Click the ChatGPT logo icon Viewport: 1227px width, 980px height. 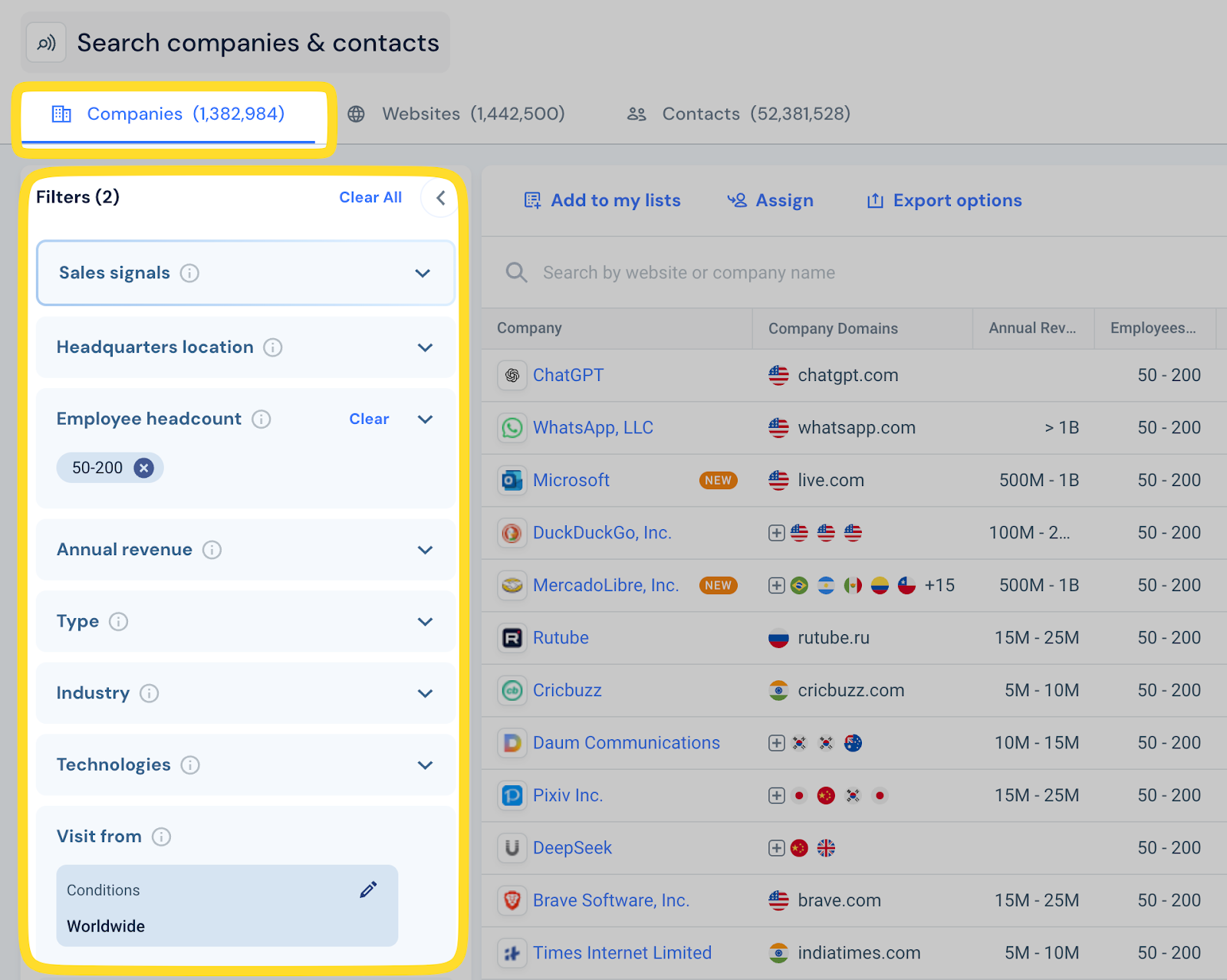[x=512, y=375]
